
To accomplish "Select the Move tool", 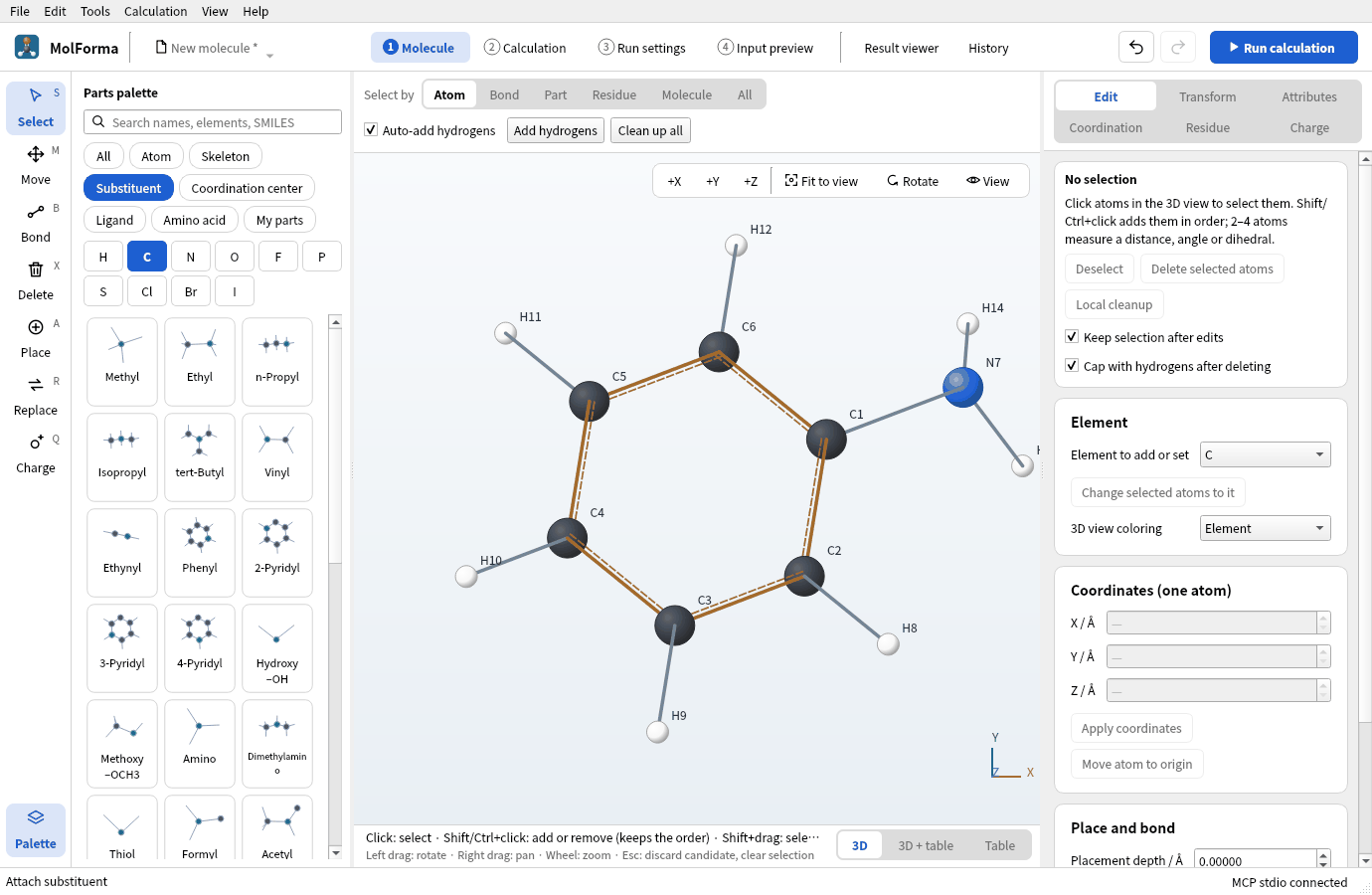I will tap(36, 165).
